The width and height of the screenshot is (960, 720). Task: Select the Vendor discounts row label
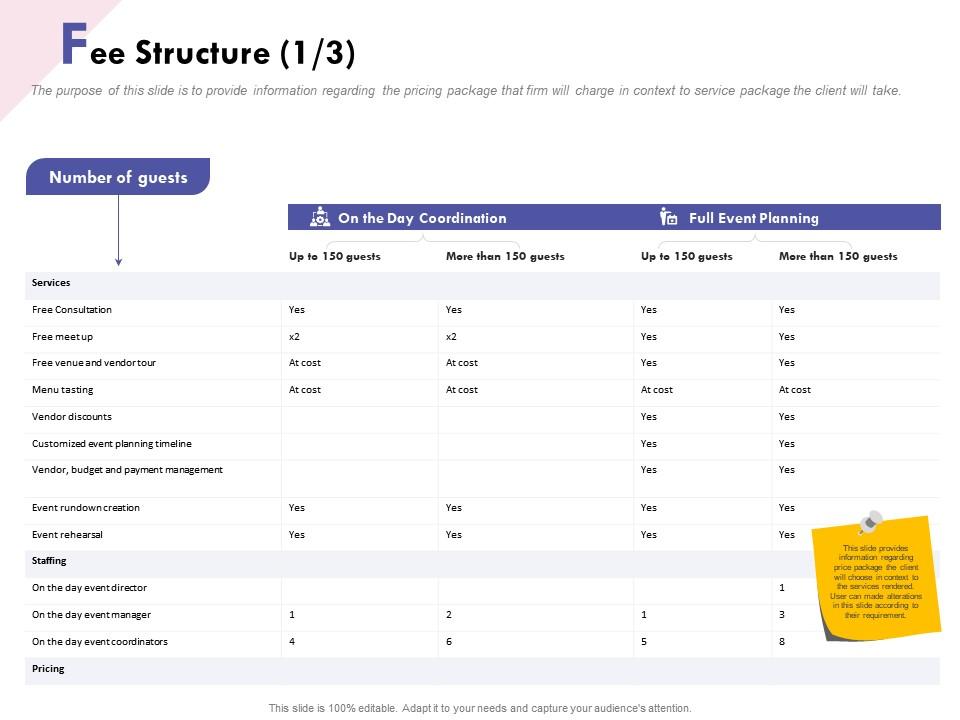[72, 417]
